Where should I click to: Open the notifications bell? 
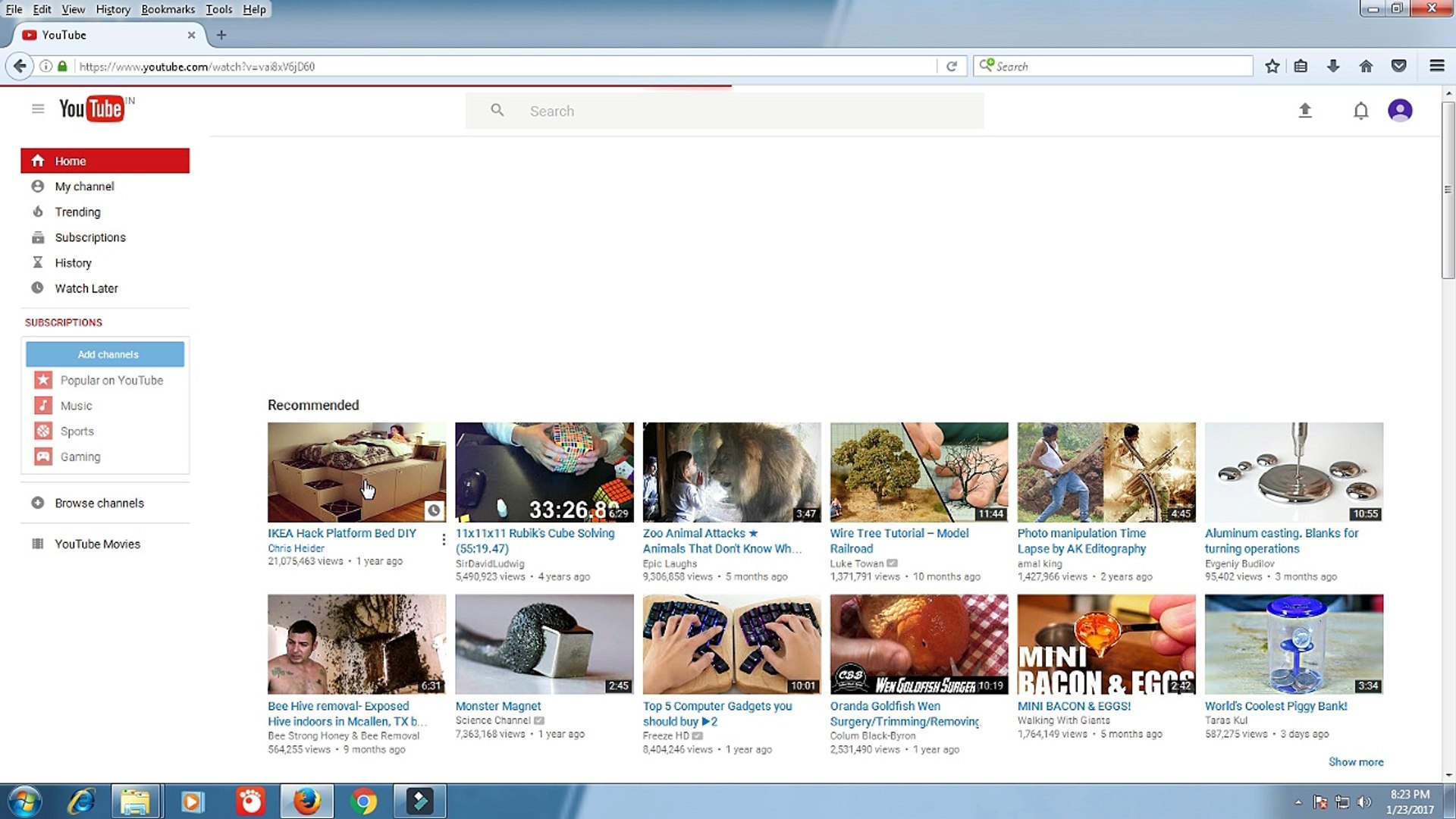click(x=1360, y=111)
